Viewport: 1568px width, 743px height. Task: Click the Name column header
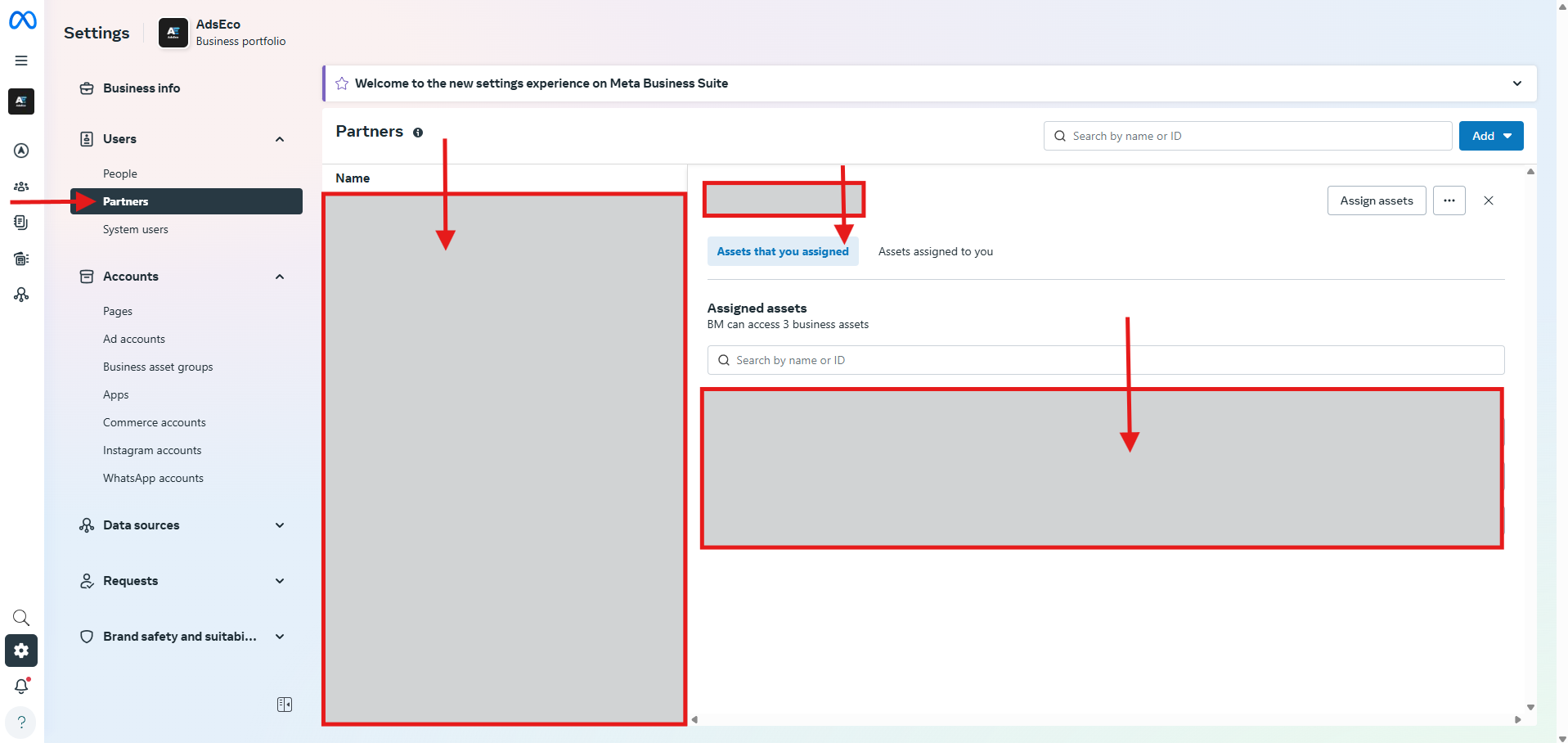[353, 178]
